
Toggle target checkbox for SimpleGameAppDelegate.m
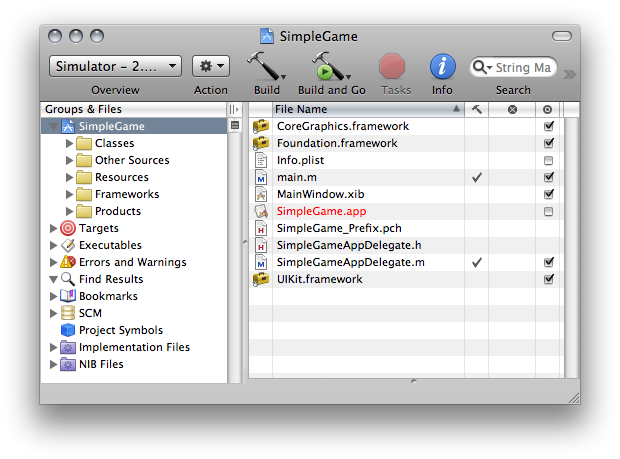pos(549,262)
